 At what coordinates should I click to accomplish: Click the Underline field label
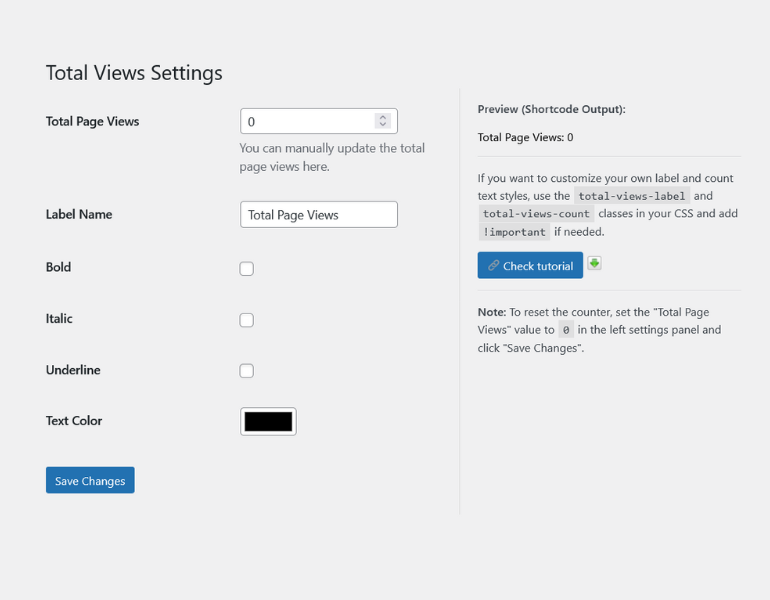[x=73, y=370]
